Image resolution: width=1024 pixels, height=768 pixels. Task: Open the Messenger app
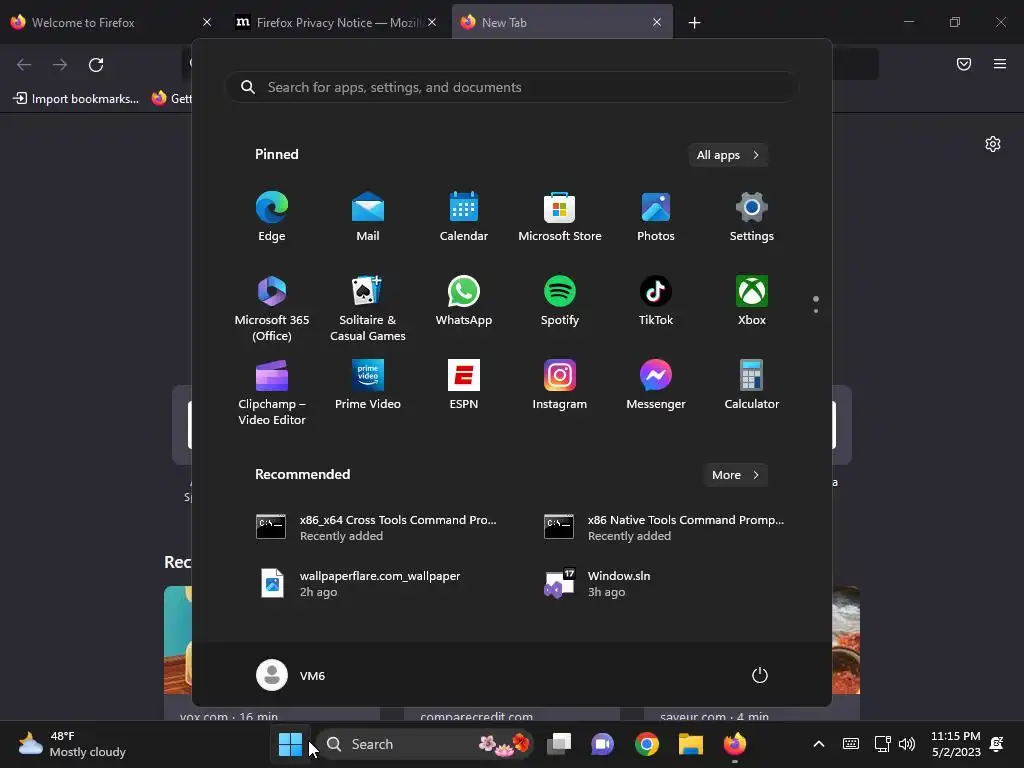[x=656, y=385]
